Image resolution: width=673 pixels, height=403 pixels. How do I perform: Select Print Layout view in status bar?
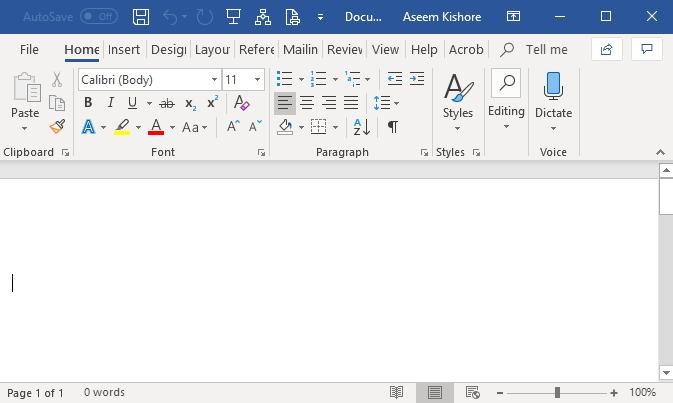click(434, 392)
